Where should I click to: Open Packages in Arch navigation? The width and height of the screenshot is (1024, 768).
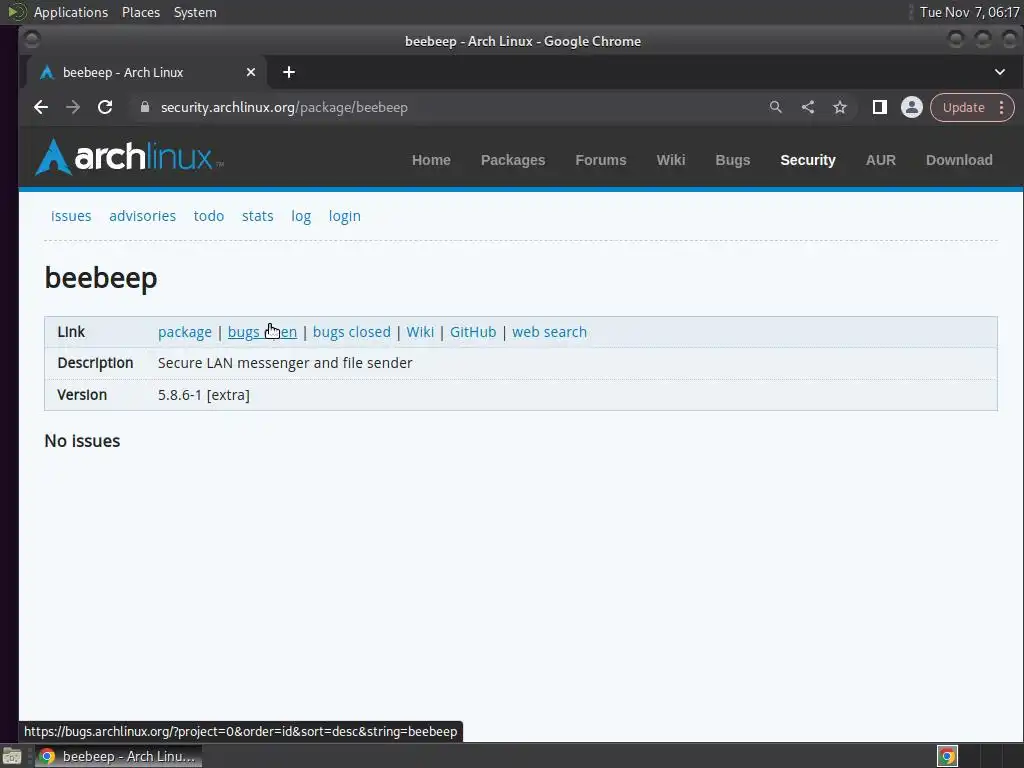coord(513,160)
